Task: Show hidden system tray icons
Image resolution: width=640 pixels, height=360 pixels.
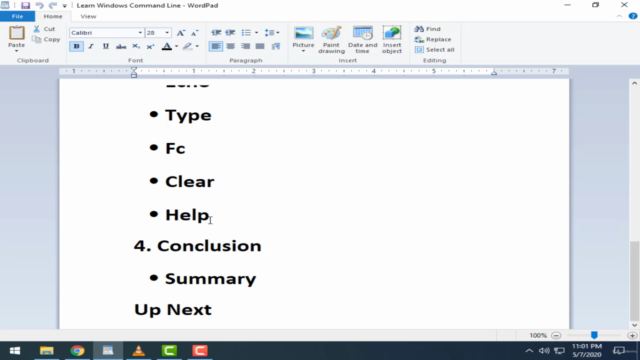Action: 529,351
